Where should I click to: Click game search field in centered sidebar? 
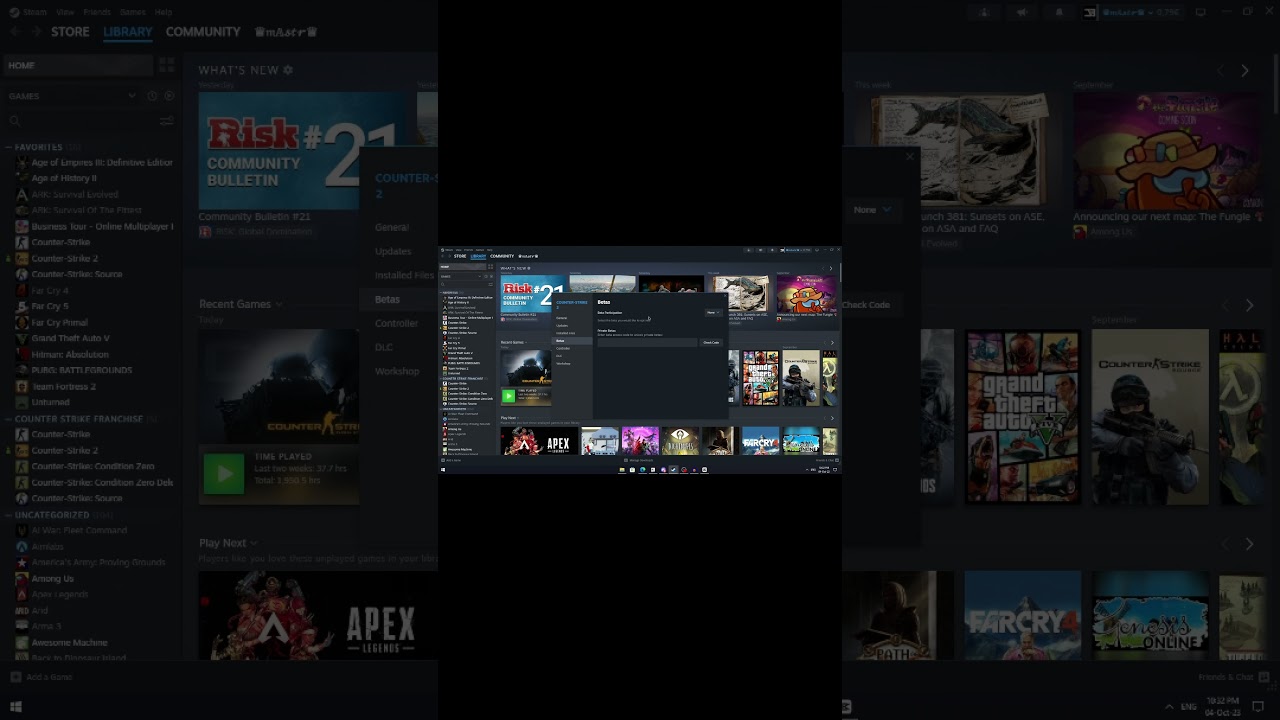pyautogui.click(x=463, y=284)
